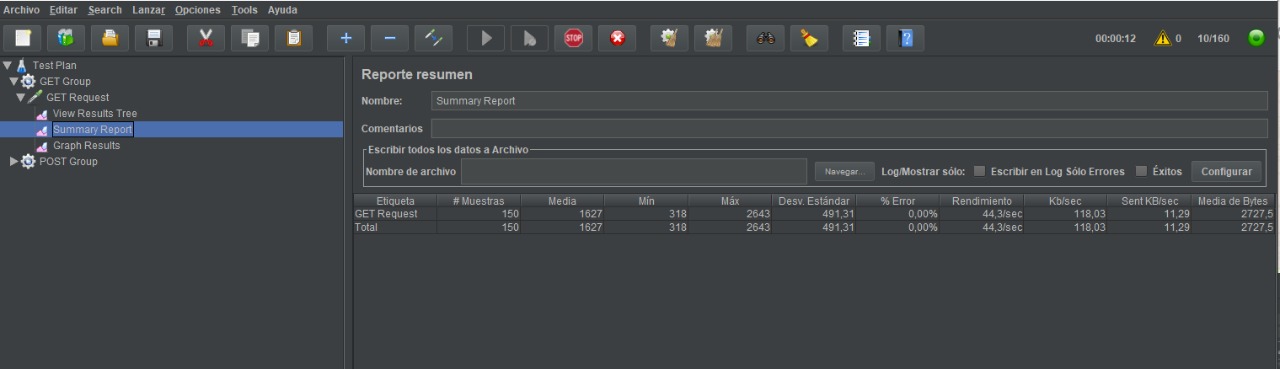Click the Nombre de archivo field
This screenshot has width=1280, height=369.
coord(634,171)
